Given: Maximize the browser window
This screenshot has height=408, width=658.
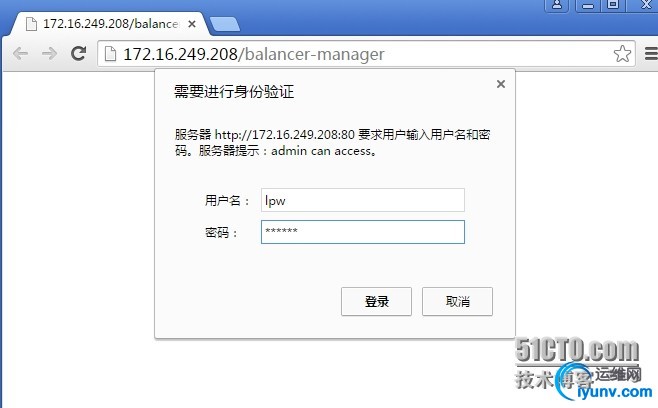Looking at the screenshot, I should coord(613,5).
